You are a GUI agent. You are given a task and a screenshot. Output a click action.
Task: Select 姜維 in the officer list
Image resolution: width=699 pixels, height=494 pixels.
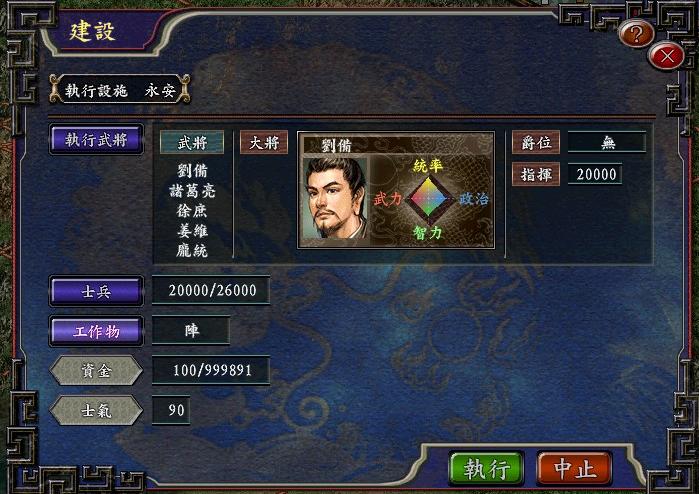coord(192,231)
